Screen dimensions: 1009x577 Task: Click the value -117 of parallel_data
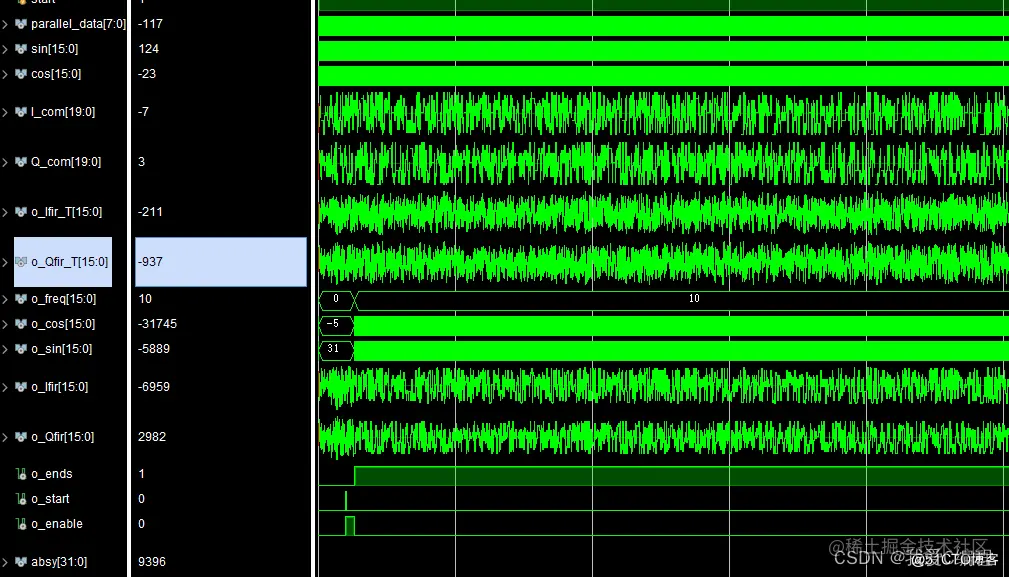[x=150, y=24]
